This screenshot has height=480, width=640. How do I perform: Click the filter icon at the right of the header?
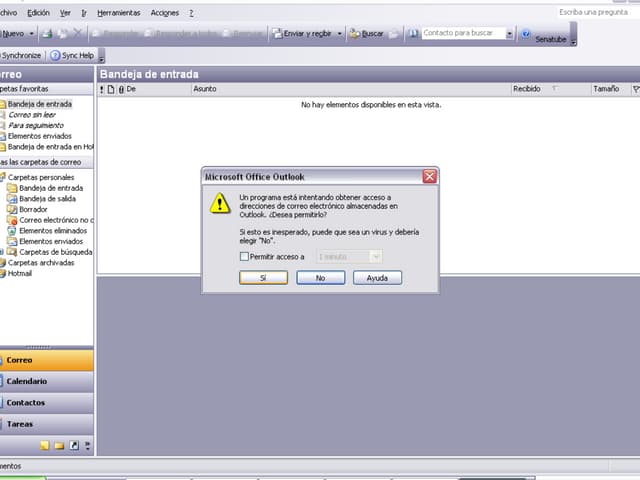[x=636, y=89]
